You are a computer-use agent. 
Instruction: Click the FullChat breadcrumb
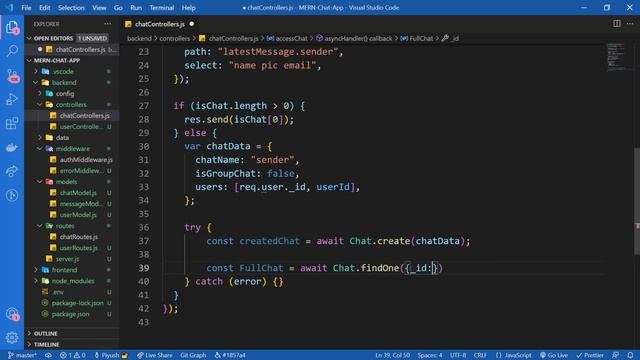click(x=421, y=38)
